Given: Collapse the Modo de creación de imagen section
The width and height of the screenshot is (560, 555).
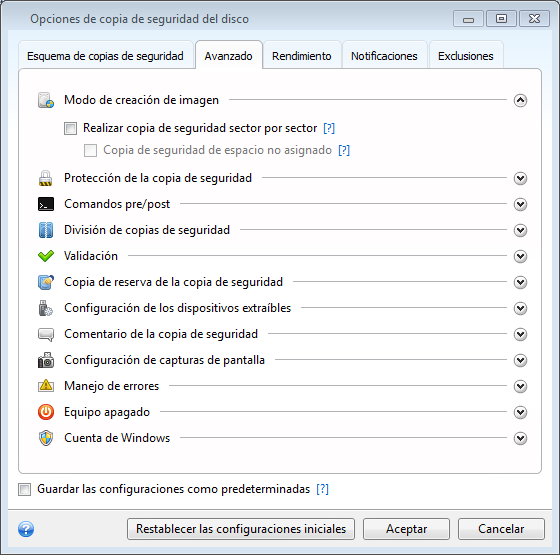Looking at the screenshot, I should tap(520, 100).
